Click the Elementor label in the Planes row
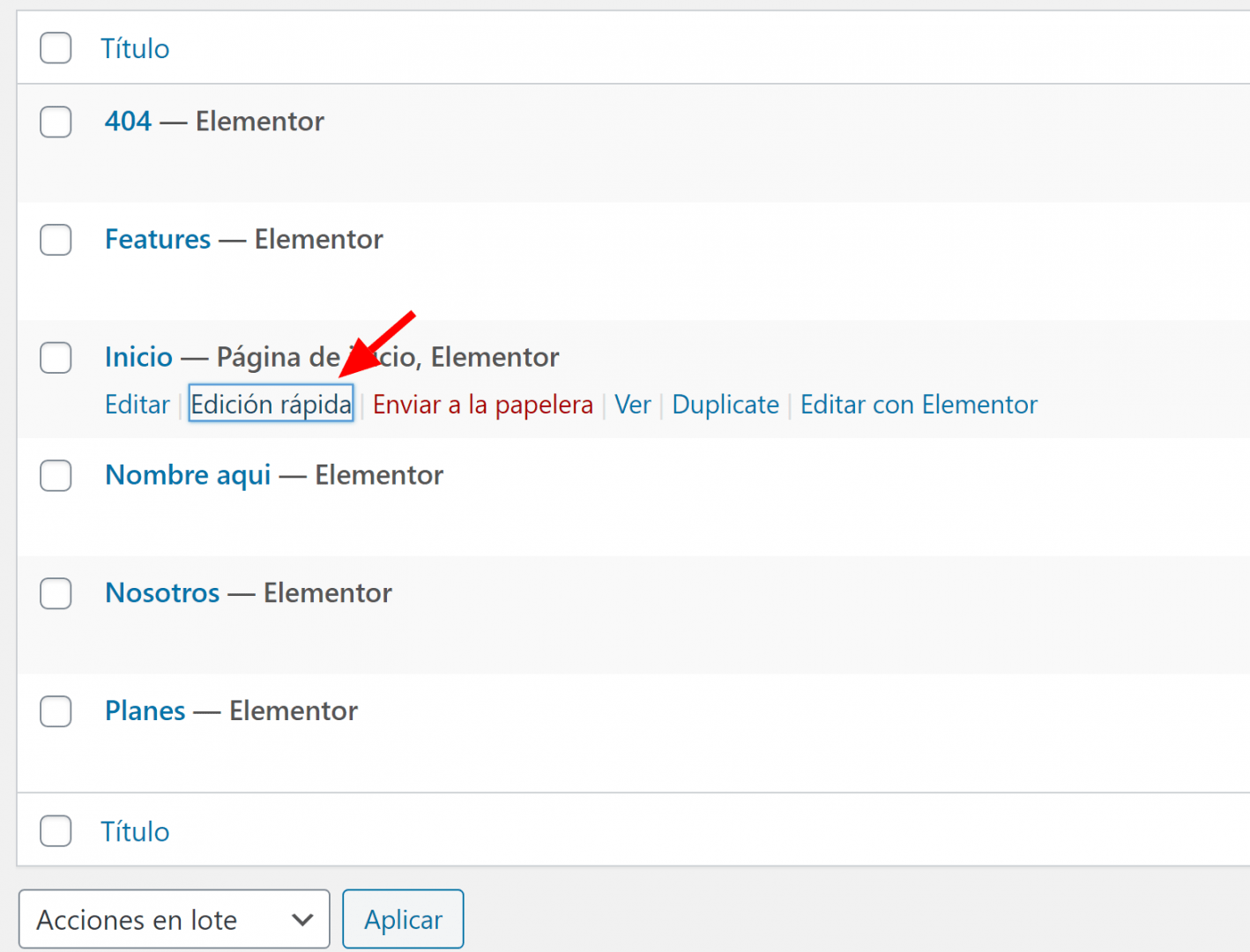Screen dimensions: 1250x952 coord(294,711)
